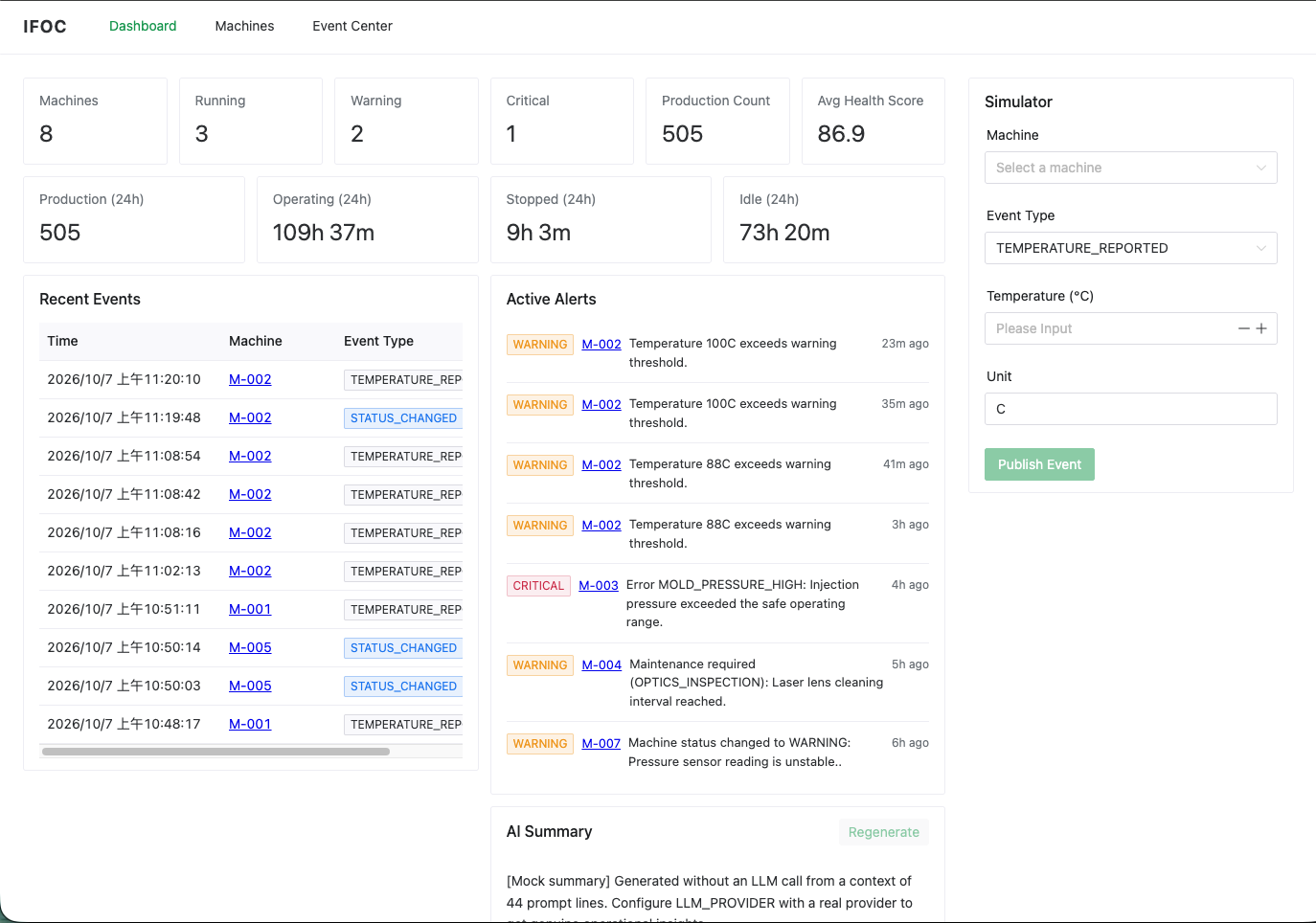
Task: Open M-001 link in the 10:48:17 event row
Action: point(250,724)
